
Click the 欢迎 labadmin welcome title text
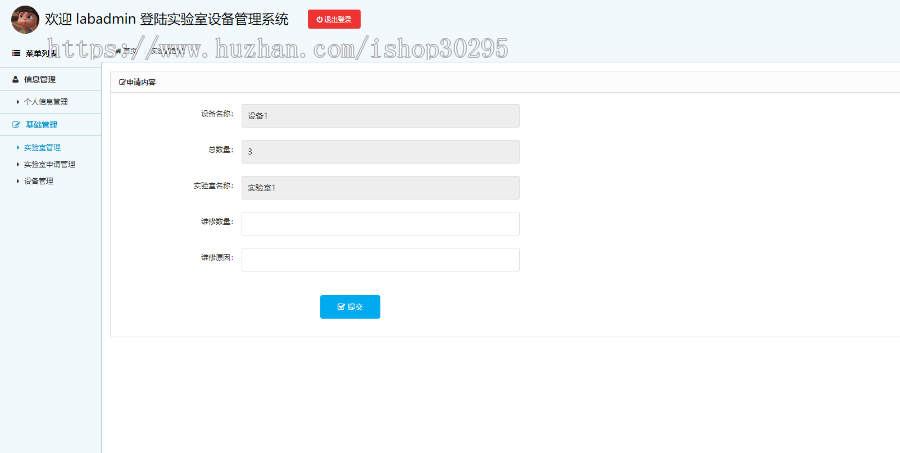coord(167,20)
